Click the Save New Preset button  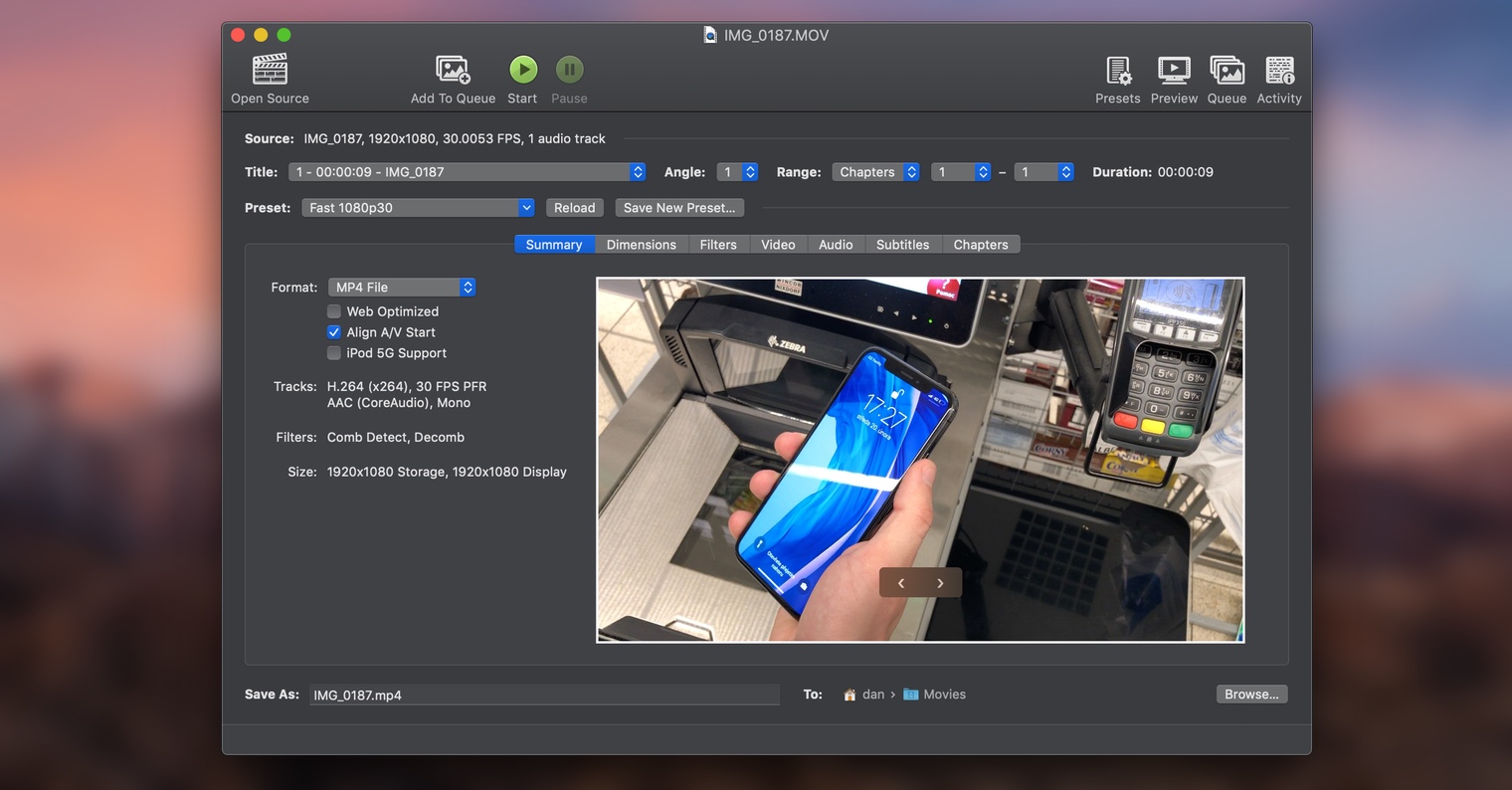point(679,208)
